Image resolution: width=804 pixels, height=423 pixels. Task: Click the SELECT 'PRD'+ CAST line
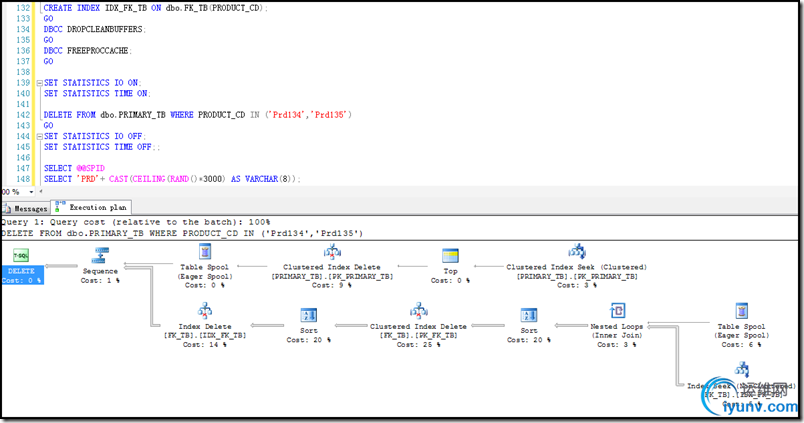(x=172, y=179)
